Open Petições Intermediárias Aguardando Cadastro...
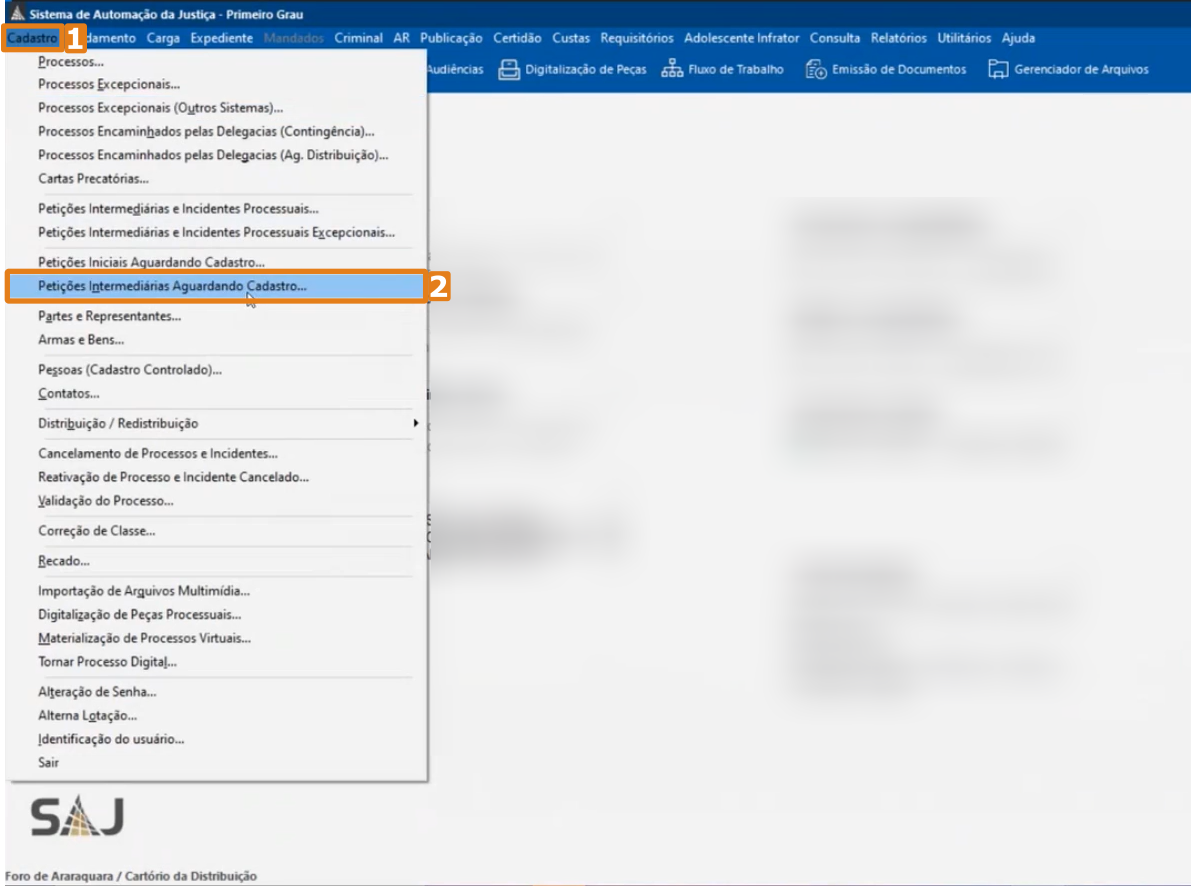Viewport: 1191px width, 886px height. point(216,286)
